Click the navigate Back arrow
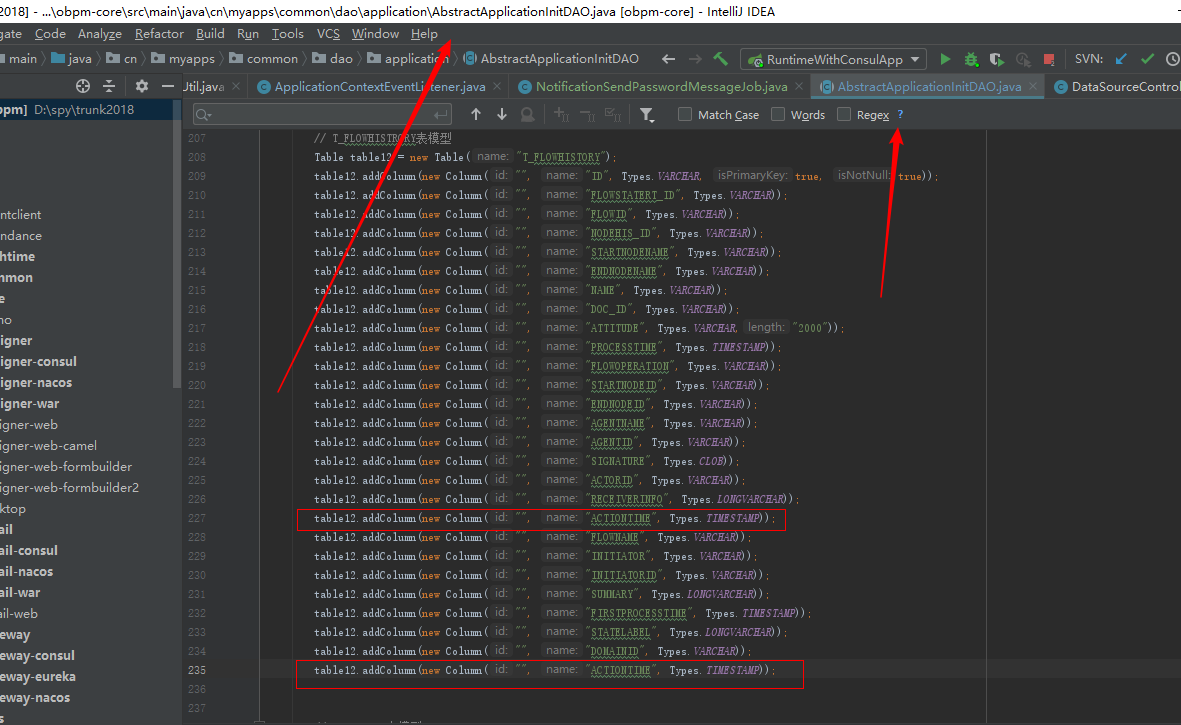1181x725 pixels. pos(668,59)
